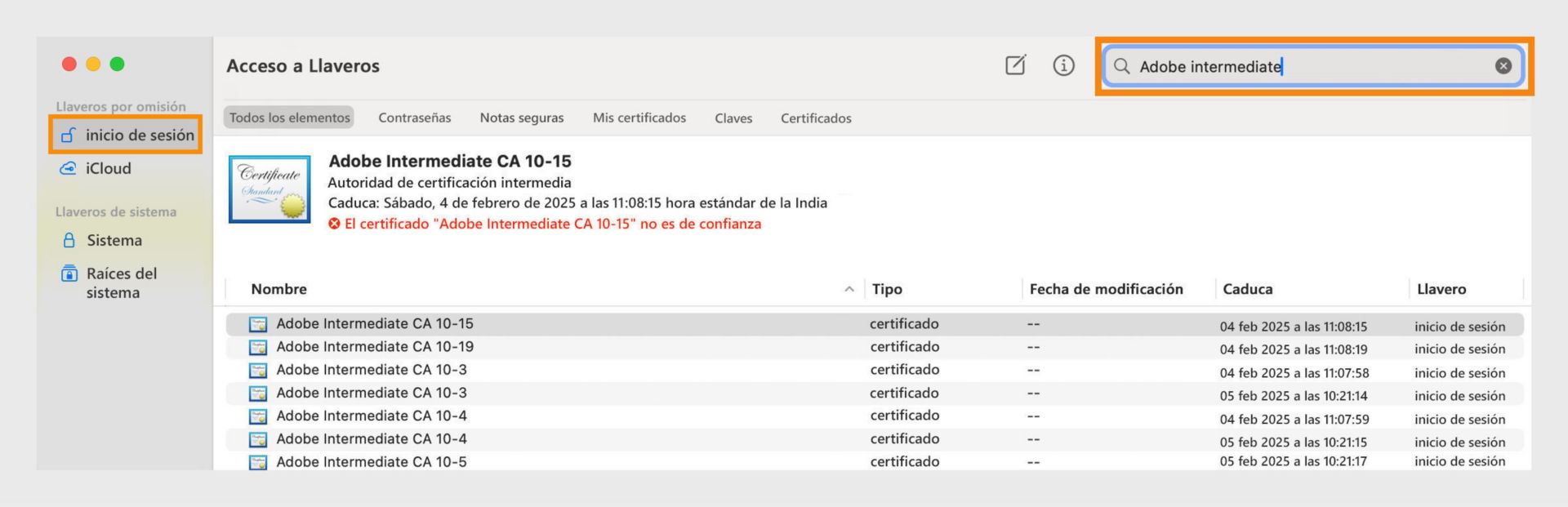Click the Caduca Sábado 4 de febrero line

point(577,203)
